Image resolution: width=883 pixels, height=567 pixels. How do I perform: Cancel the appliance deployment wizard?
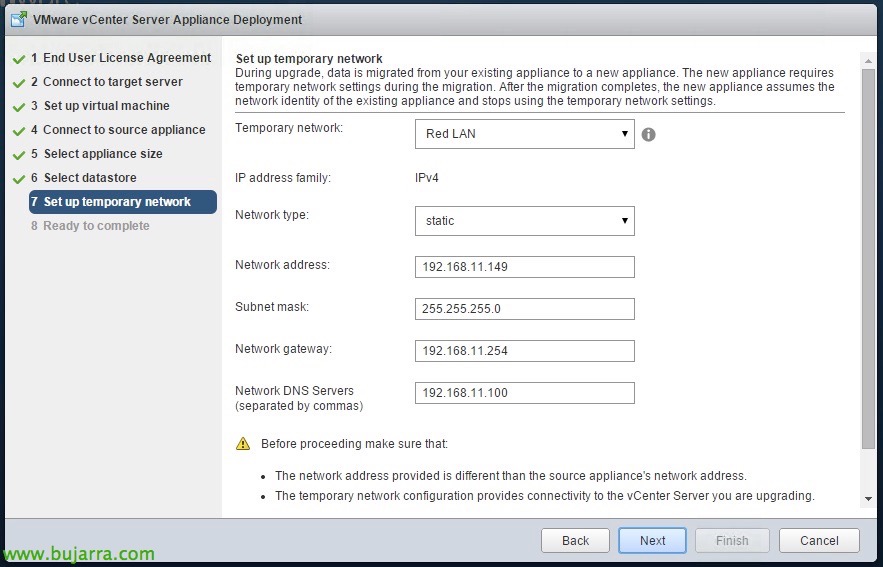(x=819, y=541)
